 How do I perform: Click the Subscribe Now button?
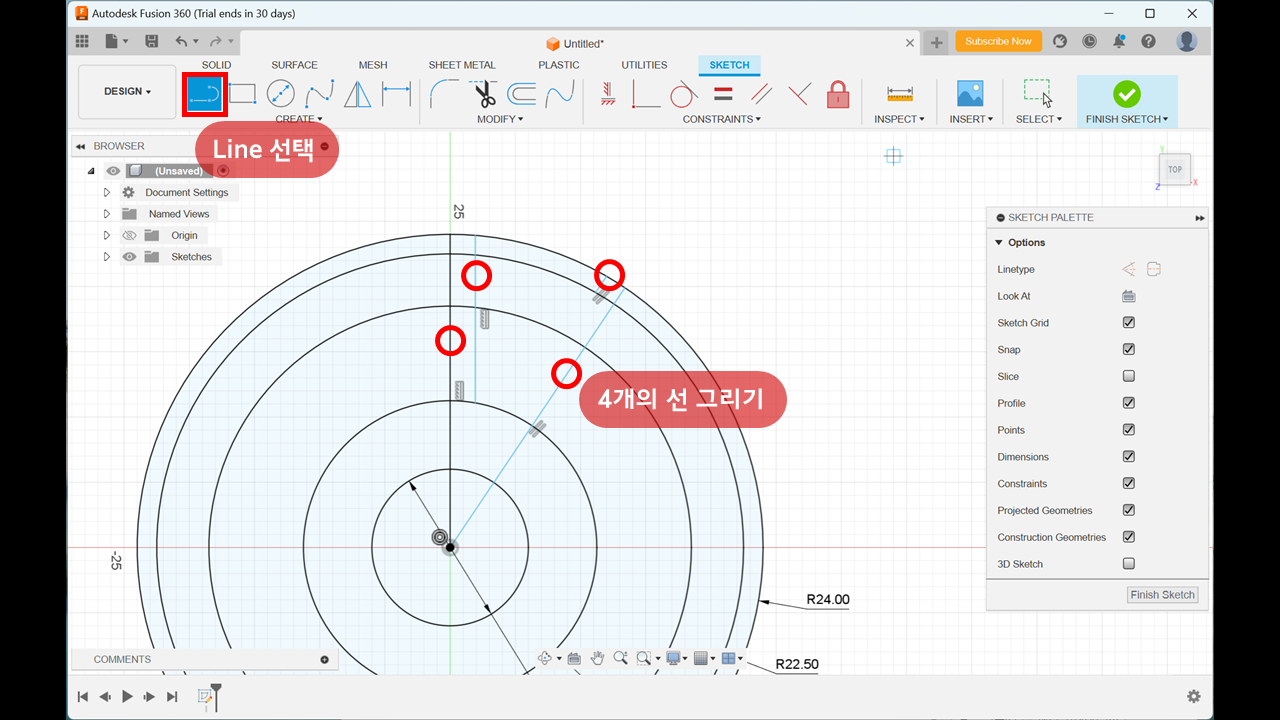click(x=998, y=41)
